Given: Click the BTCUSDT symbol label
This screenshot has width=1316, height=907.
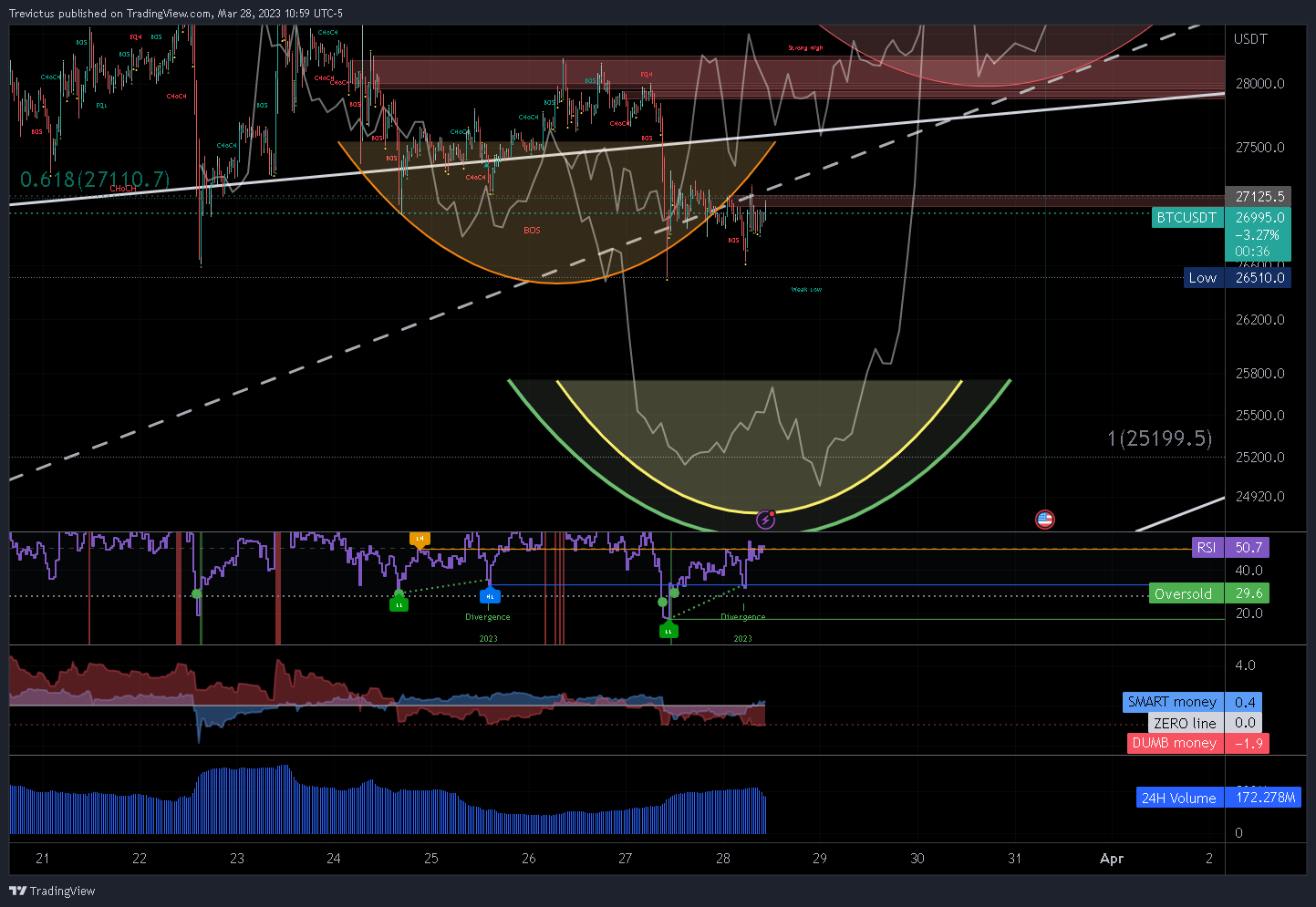Looking at the screenshot, I should [1186, 218].
